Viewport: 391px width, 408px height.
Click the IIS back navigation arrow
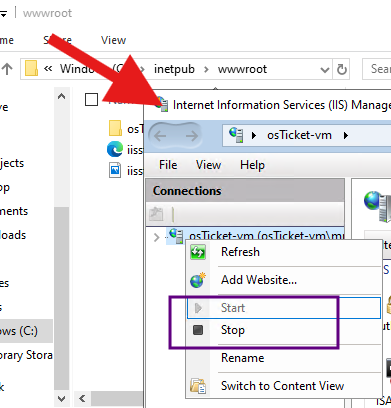click(160, 136)
